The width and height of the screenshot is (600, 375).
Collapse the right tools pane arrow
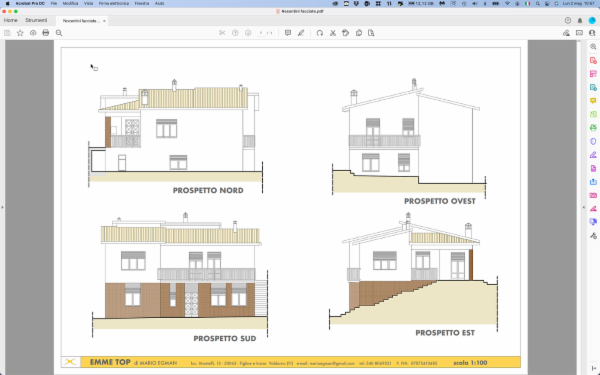[x=584, y=207]
